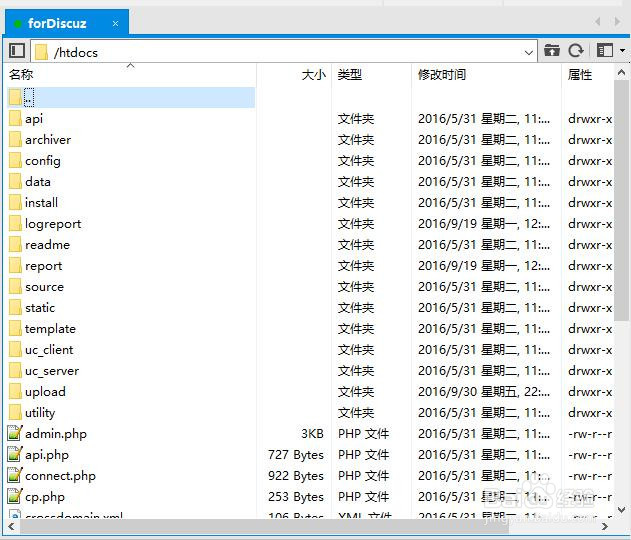
Task: Close the forDiscuz tab
Action: pyautogui.click(x=115, y=24)
